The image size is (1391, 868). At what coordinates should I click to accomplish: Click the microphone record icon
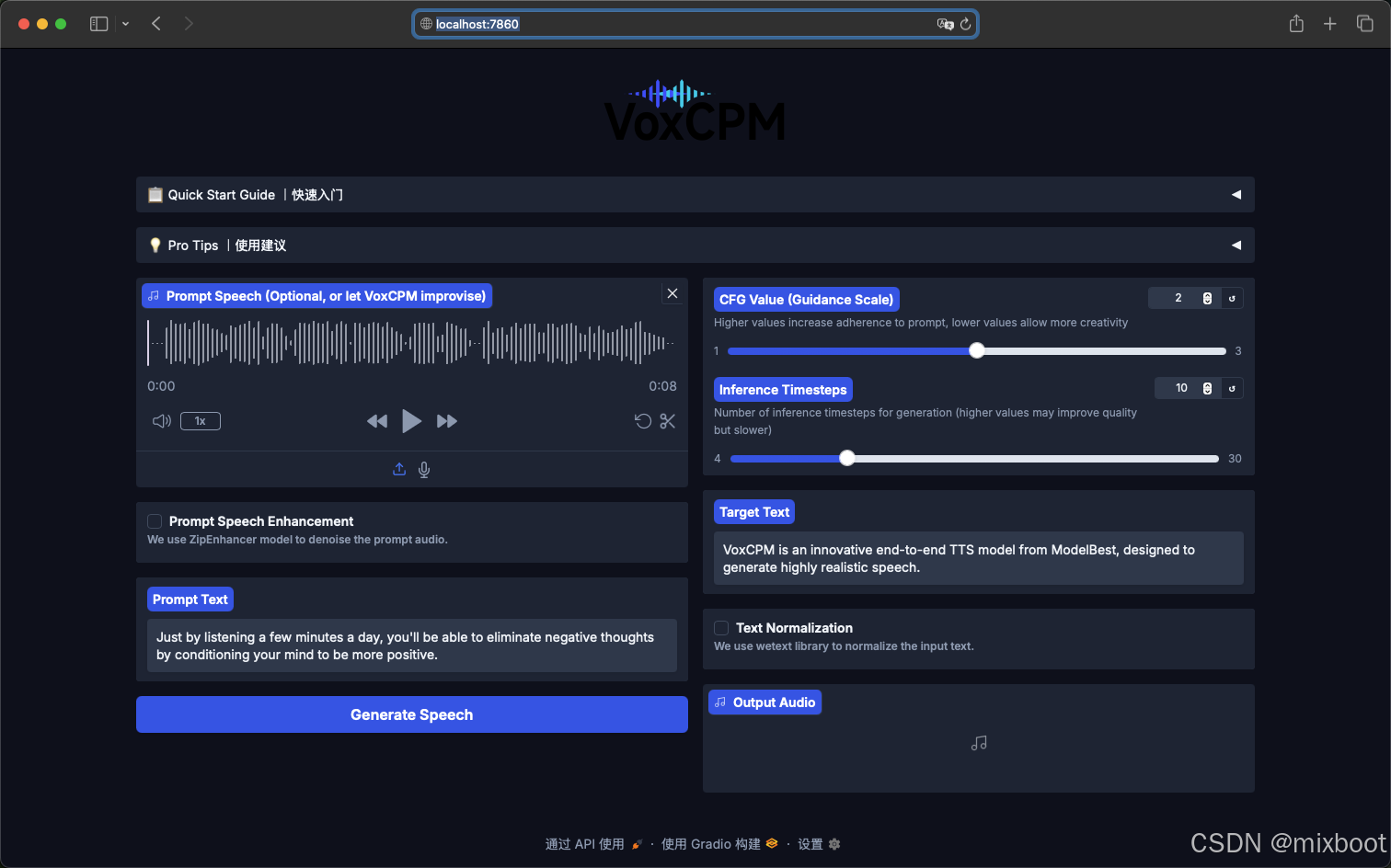tap(424, 470)
